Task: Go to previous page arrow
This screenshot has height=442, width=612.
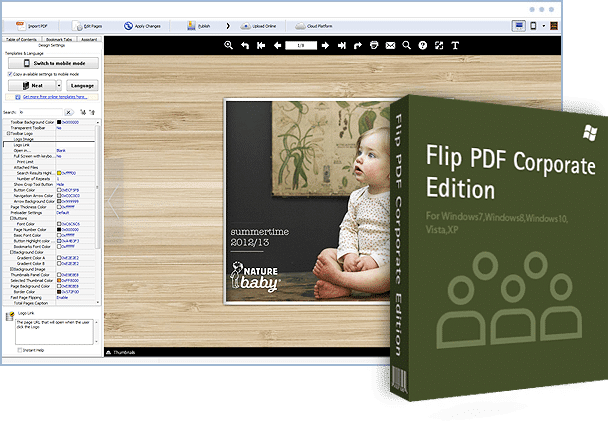Action: pyautogui.click(x=278, y=45)
